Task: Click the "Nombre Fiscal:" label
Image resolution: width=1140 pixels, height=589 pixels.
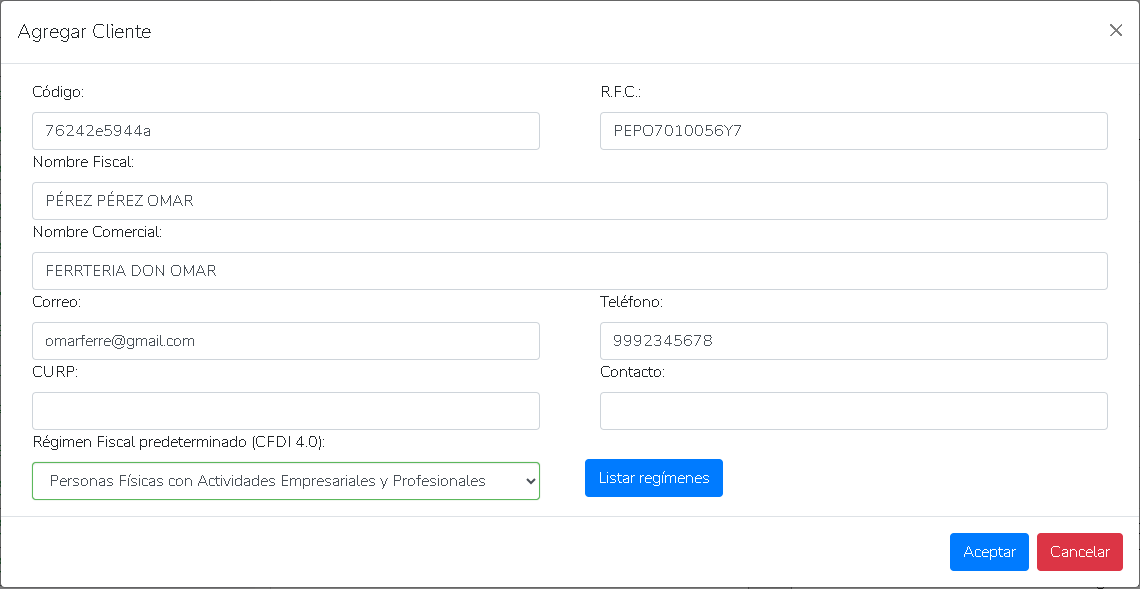Action: (x=83, y=162)
